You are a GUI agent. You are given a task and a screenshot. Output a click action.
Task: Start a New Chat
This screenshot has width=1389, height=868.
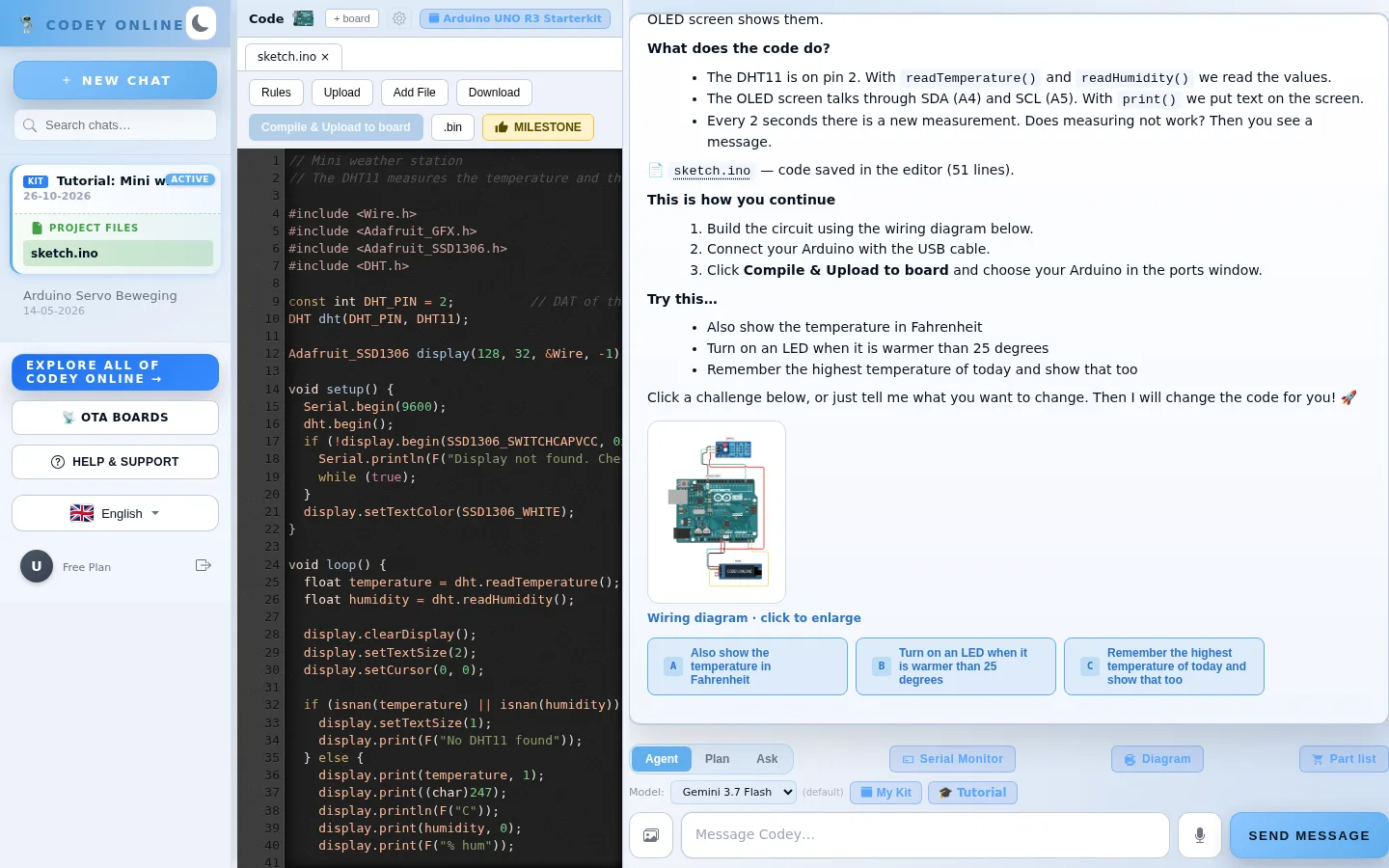click(115, 80)
